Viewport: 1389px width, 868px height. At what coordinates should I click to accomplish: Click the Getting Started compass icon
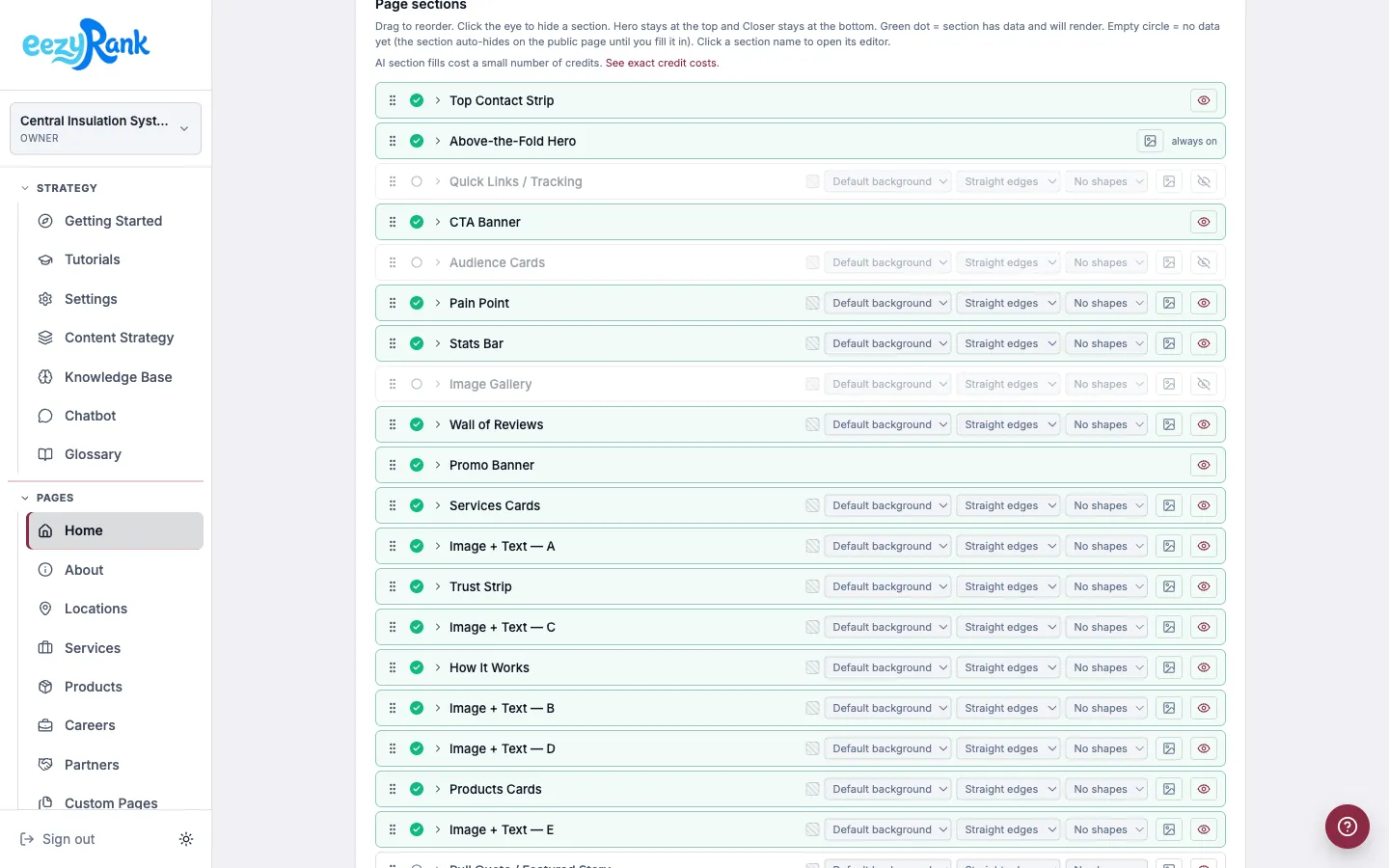point(45,221)
